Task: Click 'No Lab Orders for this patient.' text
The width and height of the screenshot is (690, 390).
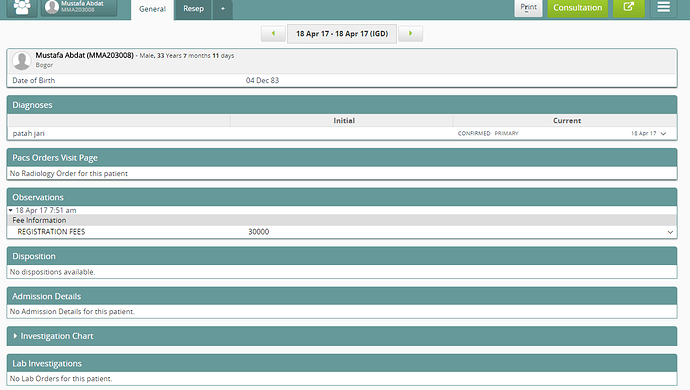Action: [61, 379]
